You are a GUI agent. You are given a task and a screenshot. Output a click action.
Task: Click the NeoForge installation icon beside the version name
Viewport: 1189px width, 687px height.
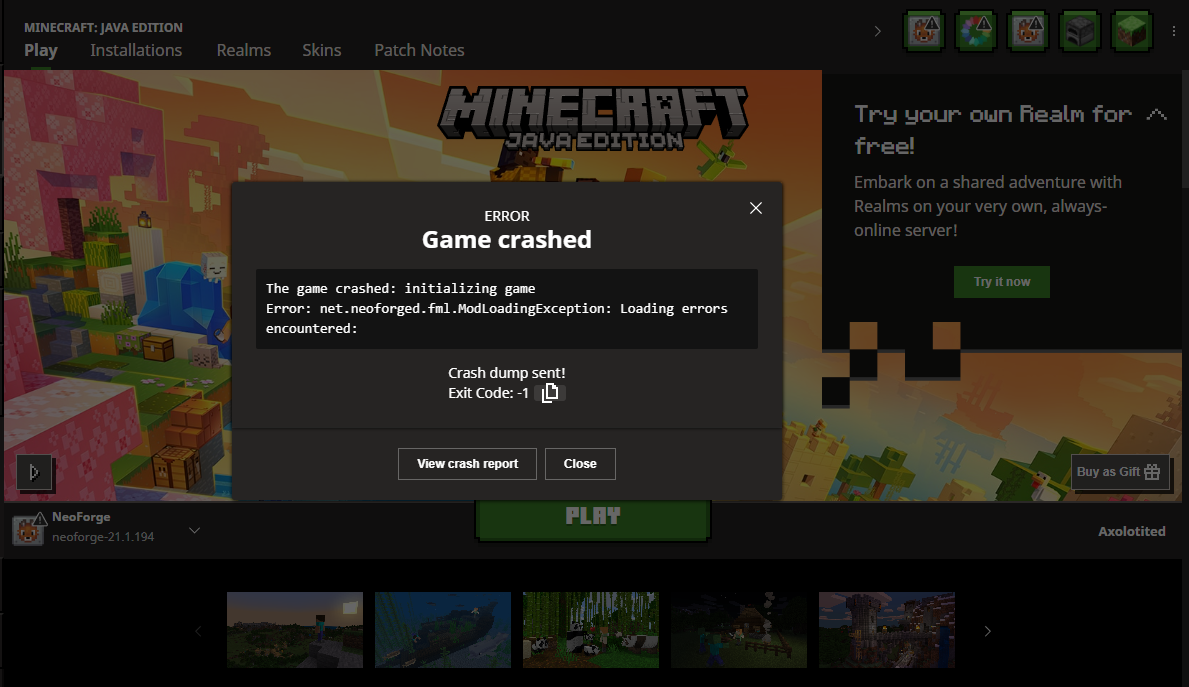coord(28,529)
